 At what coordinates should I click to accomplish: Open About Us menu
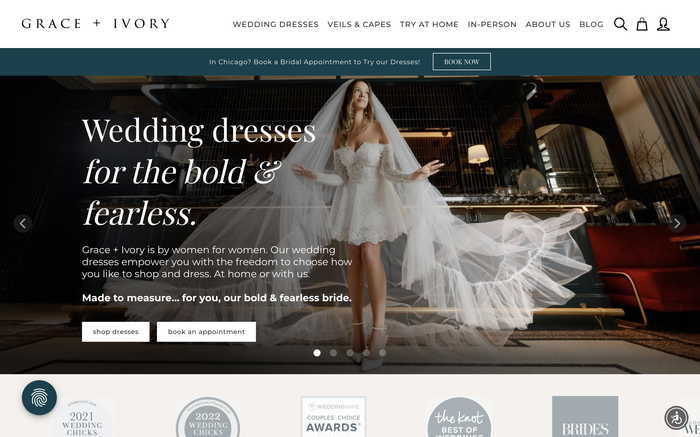548,24
